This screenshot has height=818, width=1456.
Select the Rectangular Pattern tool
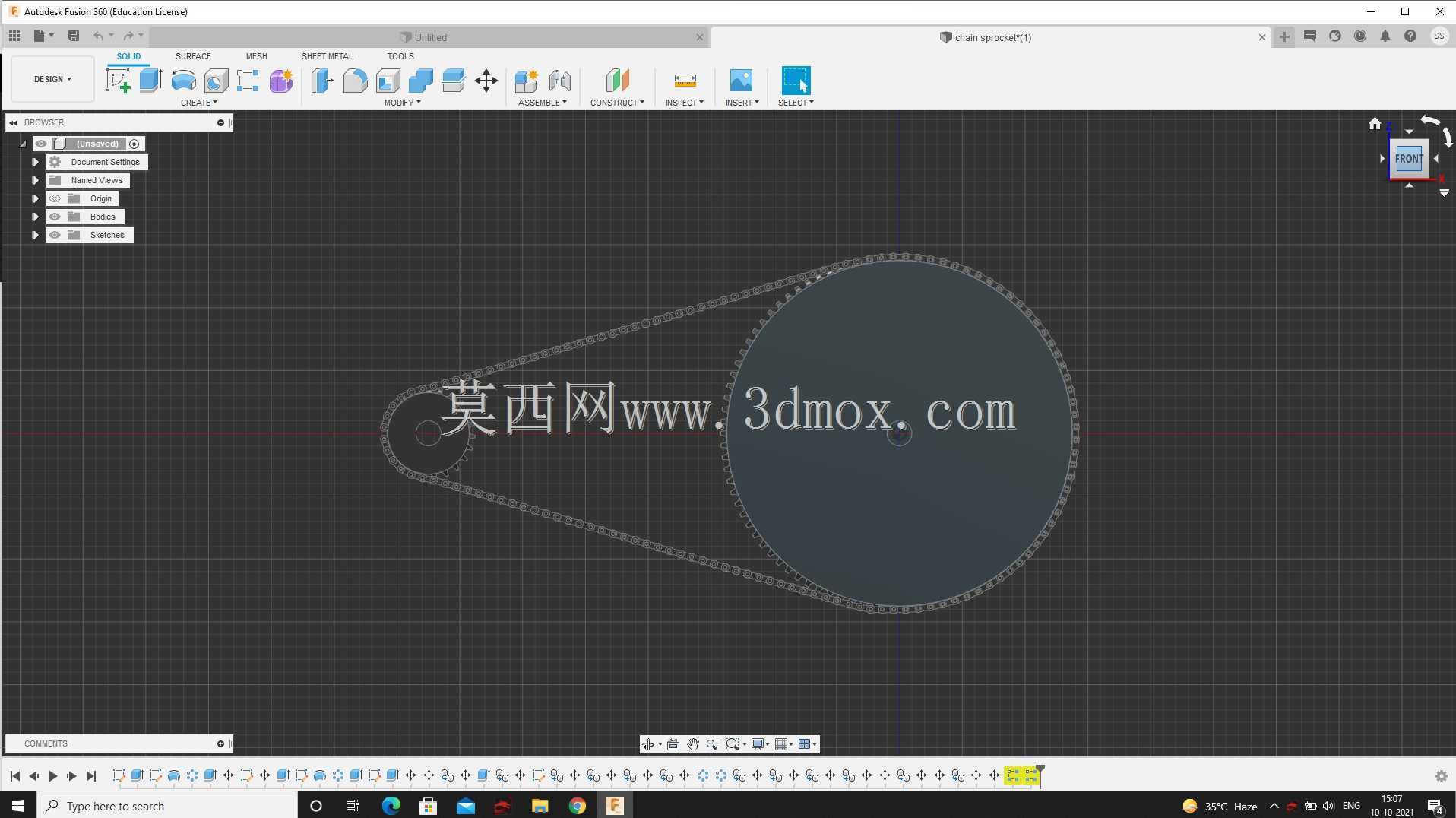248,81
